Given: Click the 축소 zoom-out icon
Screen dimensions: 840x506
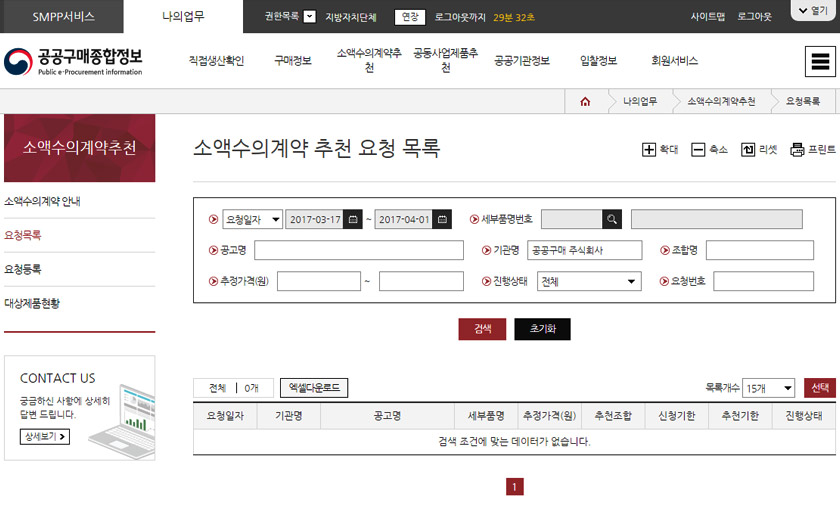Looking at the screenshot, I should tap(698, 150).
